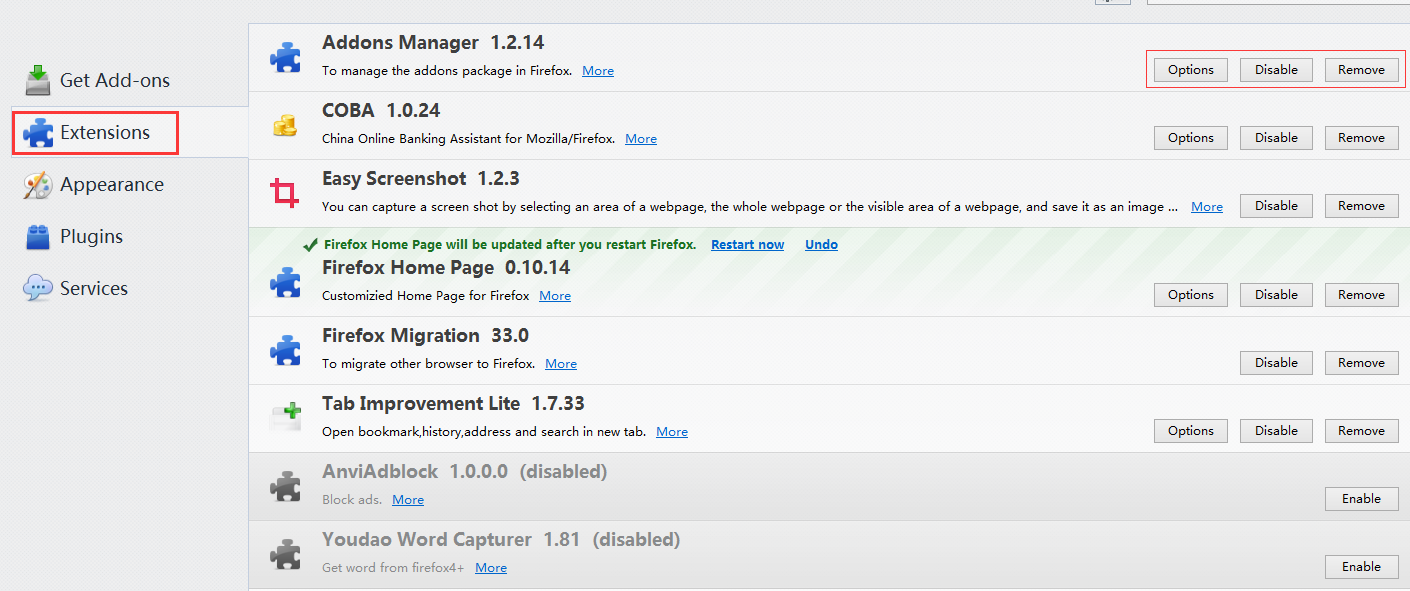Viewport: 1410px width, 591px height.
Task: Click Restart now for Firefox Home Page
Action: pos(747,244)
